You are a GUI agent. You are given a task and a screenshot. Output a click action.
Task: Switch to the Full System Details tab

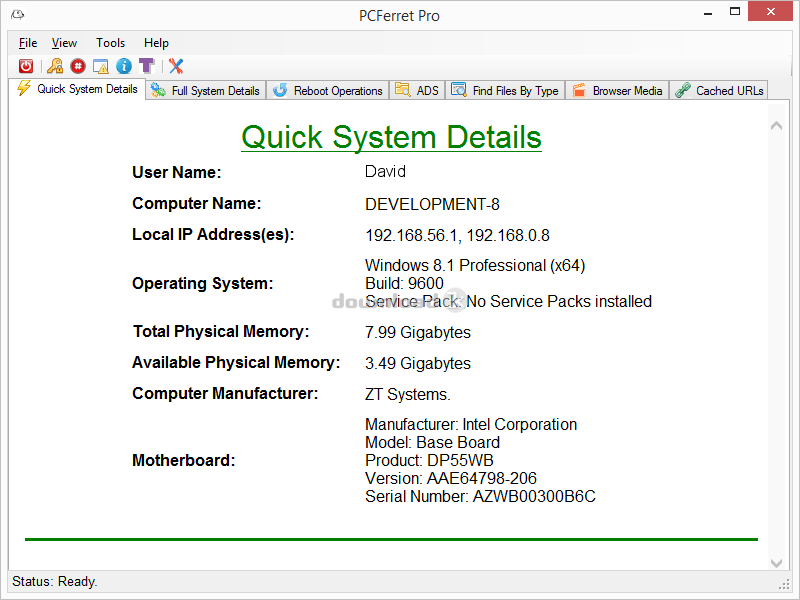click(x=206, y=91)
